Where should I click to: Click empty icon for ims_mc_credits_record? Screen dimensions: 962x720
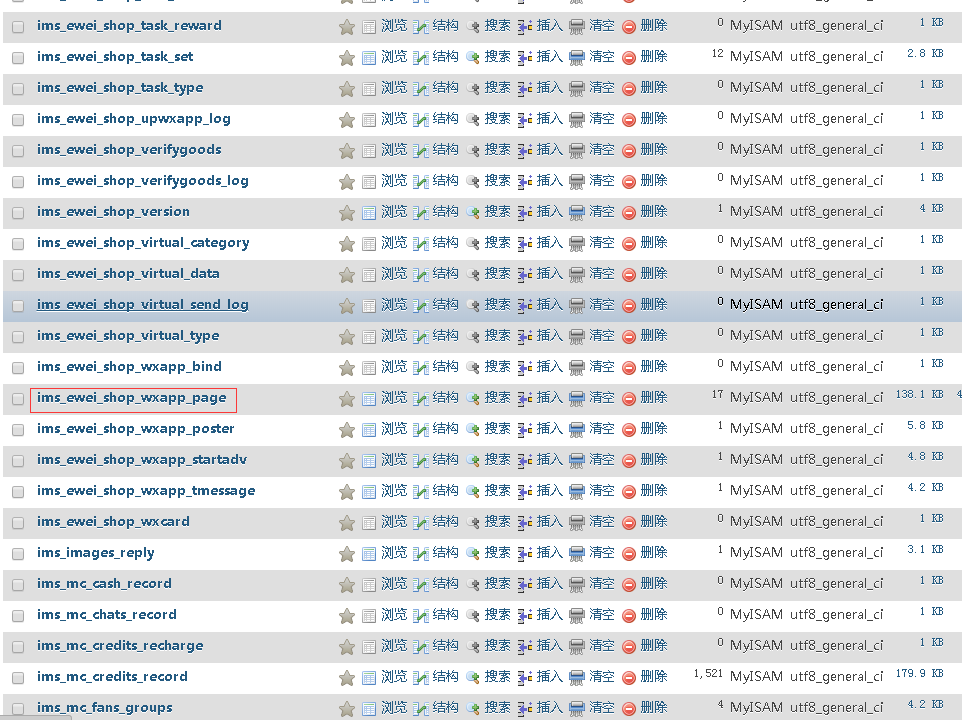point(577,678)
